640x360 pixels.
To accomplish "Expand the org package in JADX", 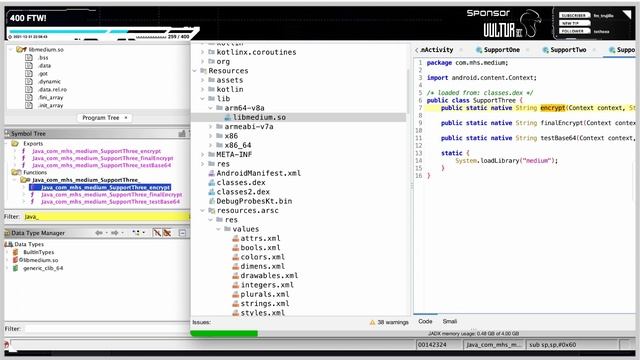I will [x=202, y=62].
